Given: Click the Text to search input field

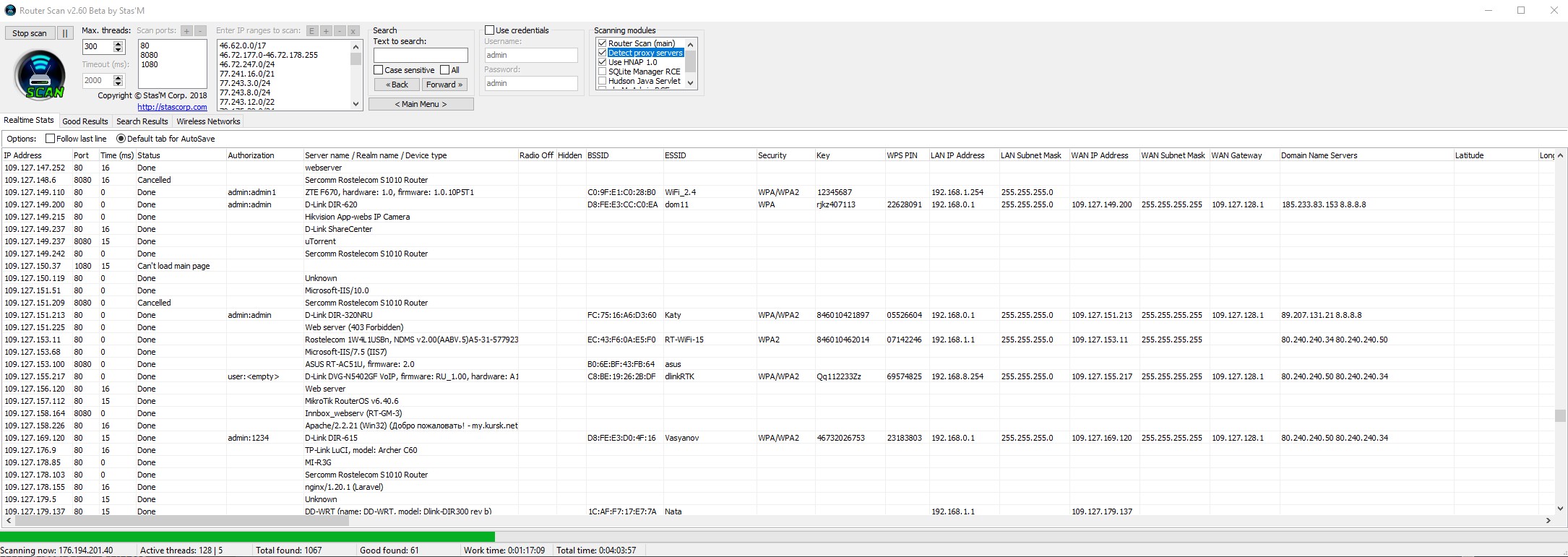Looking at the screenshot, I should pos(421,55).
